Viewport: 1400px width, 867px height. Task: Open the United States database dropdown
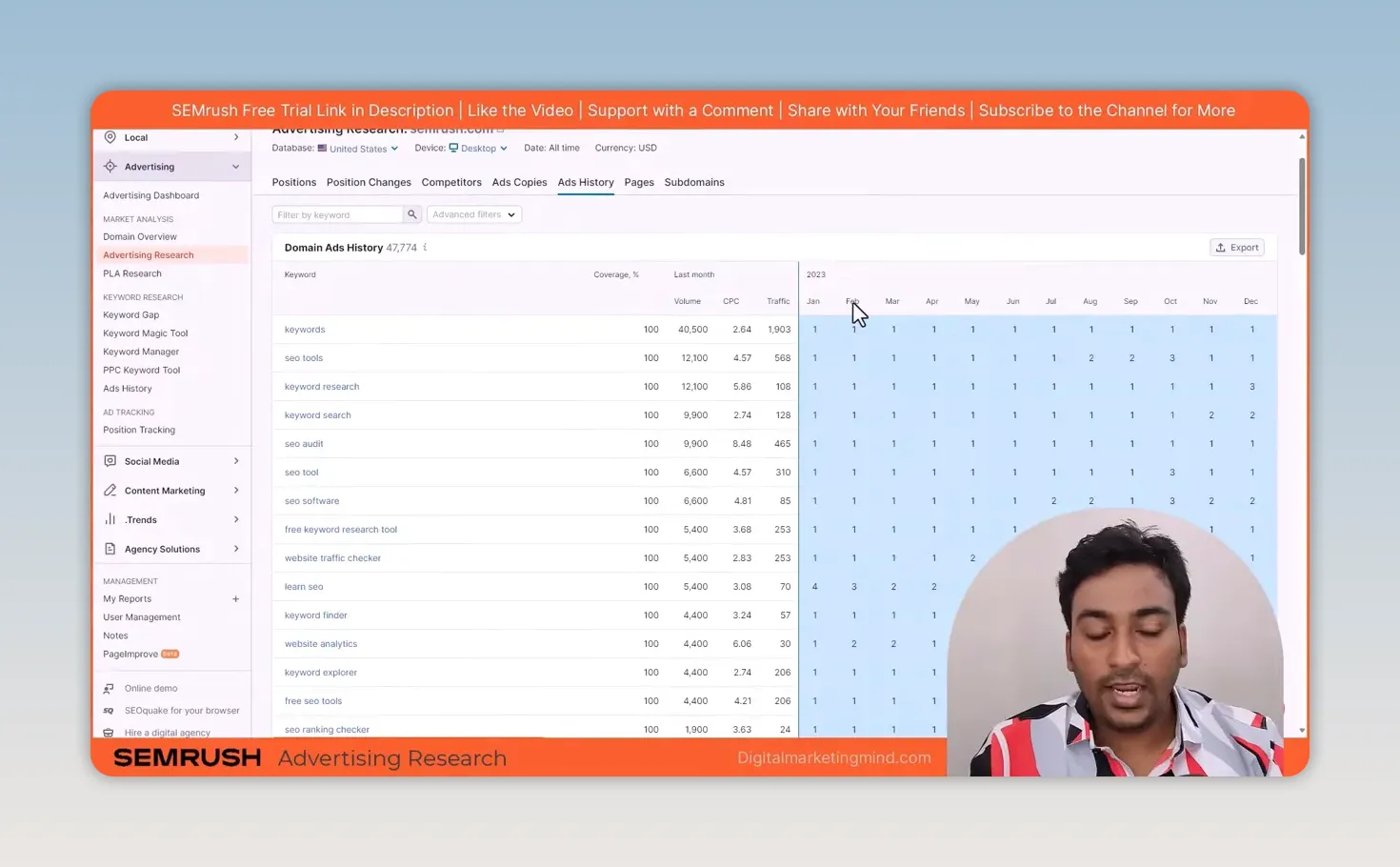(x=358, y=149)
